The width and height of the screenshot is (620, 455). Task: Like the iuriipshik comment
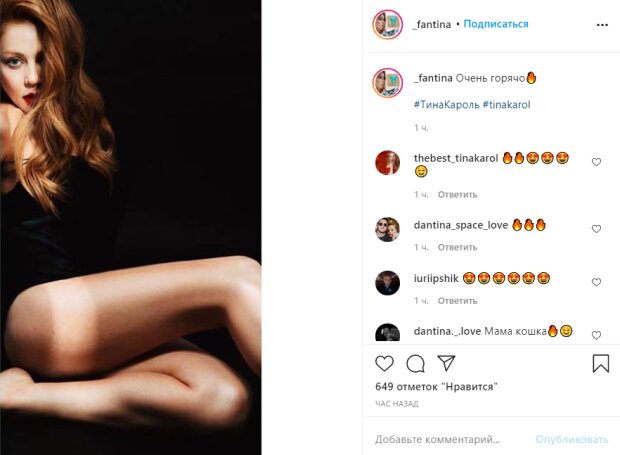(596, 282)
